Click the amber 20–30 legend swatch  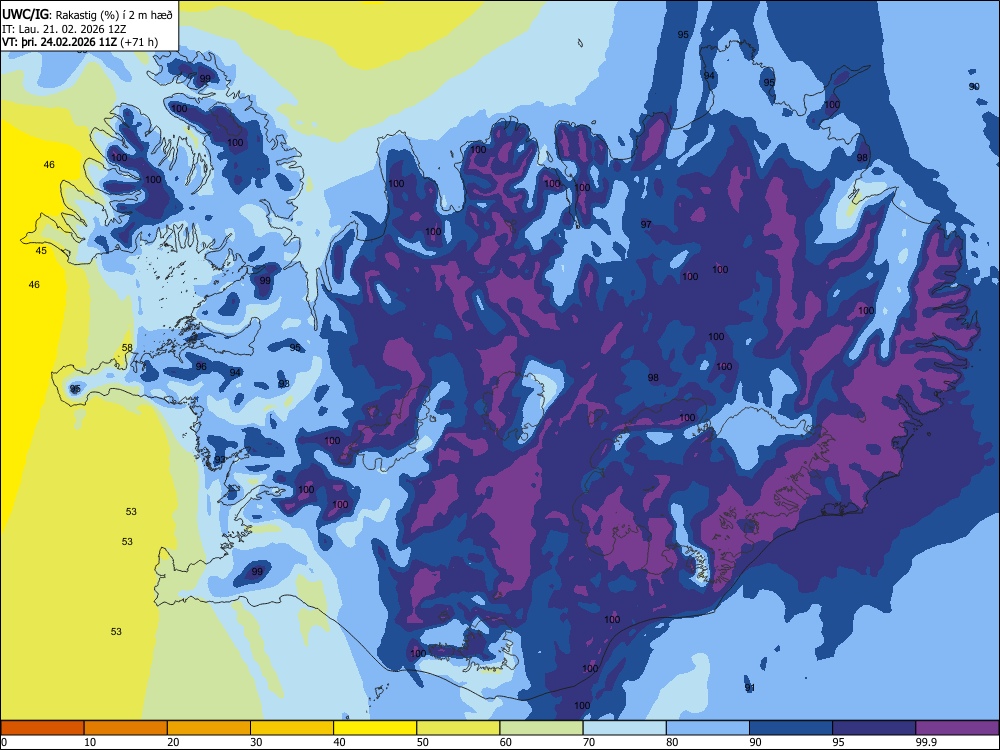click(209, 728)
